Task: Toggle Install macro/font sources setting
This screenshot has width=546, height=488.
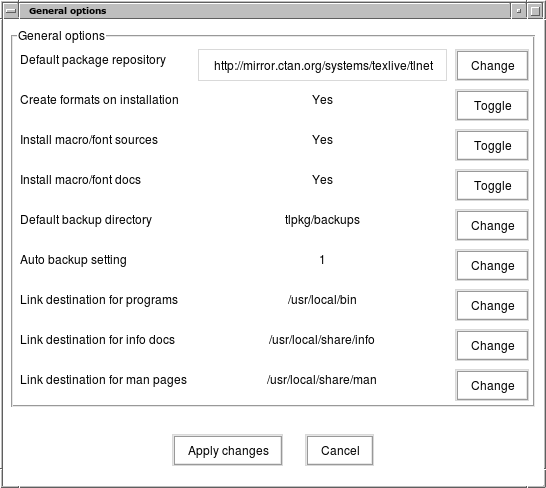Action: 492,146
